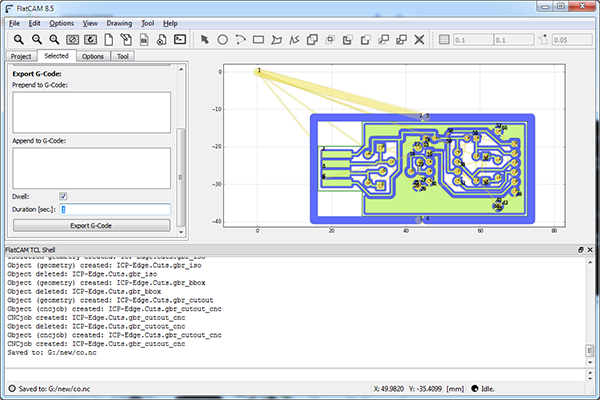600x400 pixels.
Task: Click the Update Geometry document icon
Action: [x=144, y=39]
